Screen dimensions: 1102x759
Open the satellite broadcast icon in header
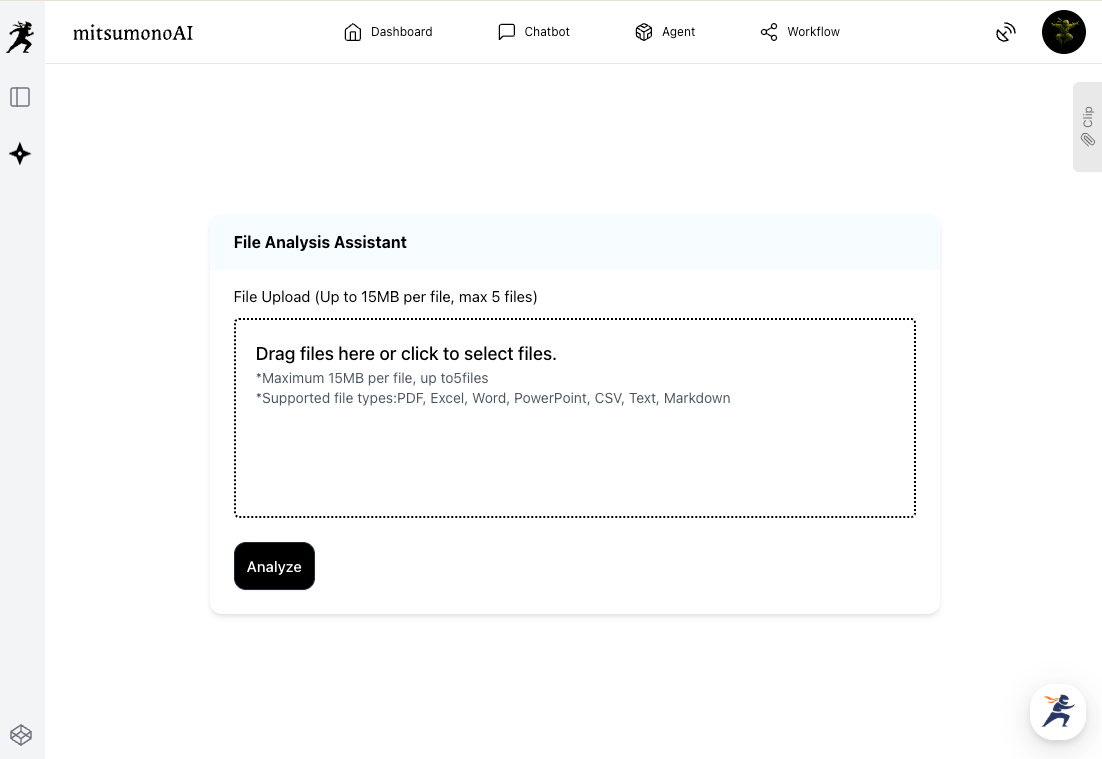(1006, 32)
